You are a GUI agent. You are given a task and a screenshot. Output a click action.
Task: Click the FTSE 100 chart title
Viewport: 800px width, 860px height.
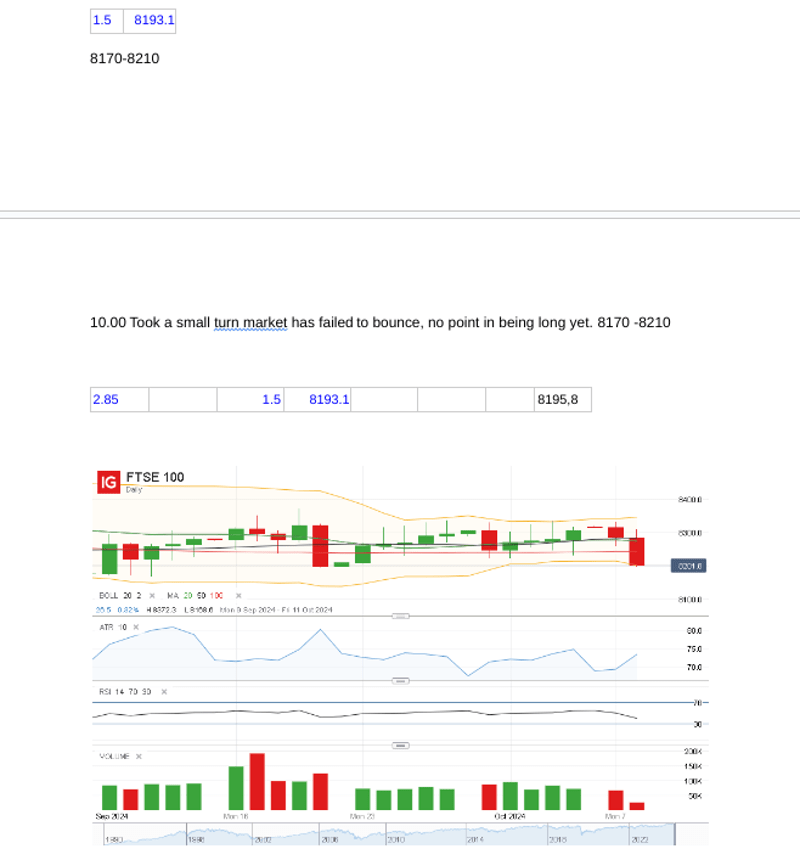[x=154, y=477]
